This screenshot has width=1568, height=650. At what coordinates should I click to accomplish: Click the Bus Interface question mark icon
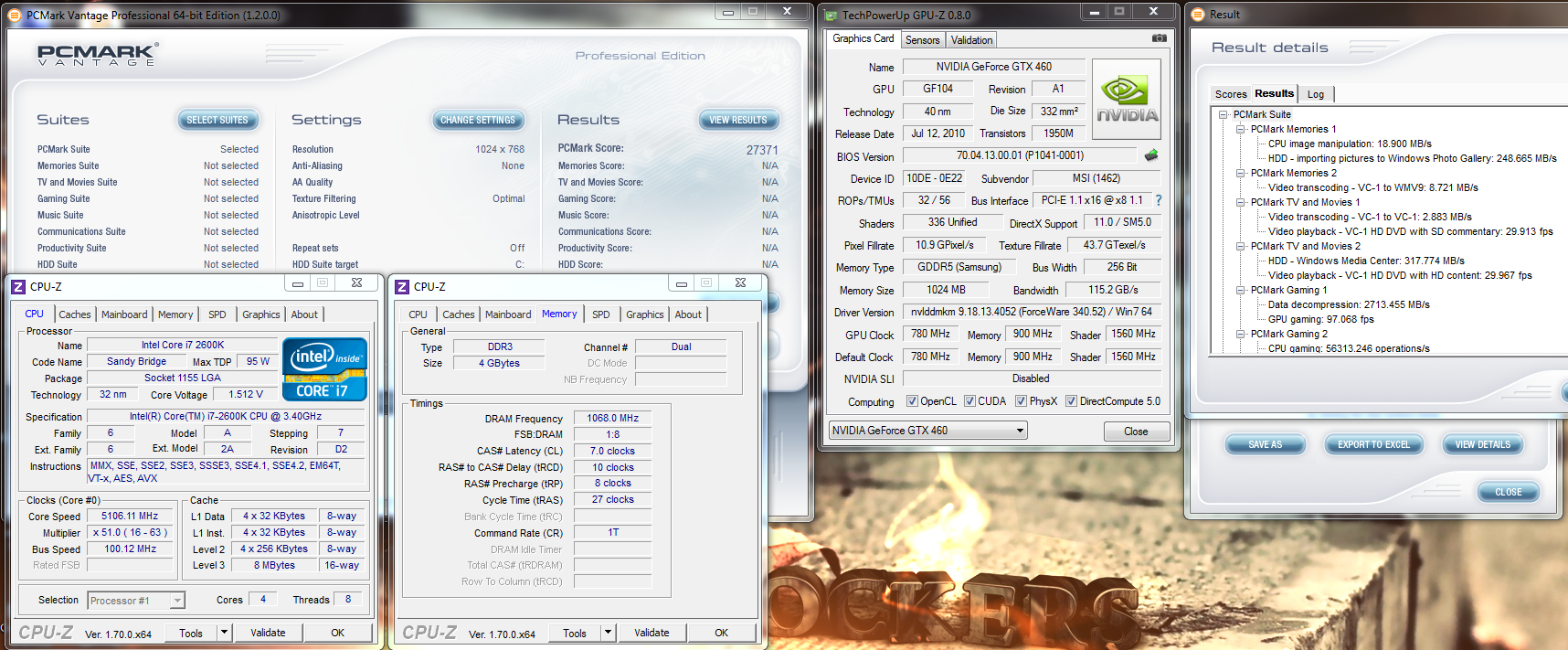tap(1159, 200)
